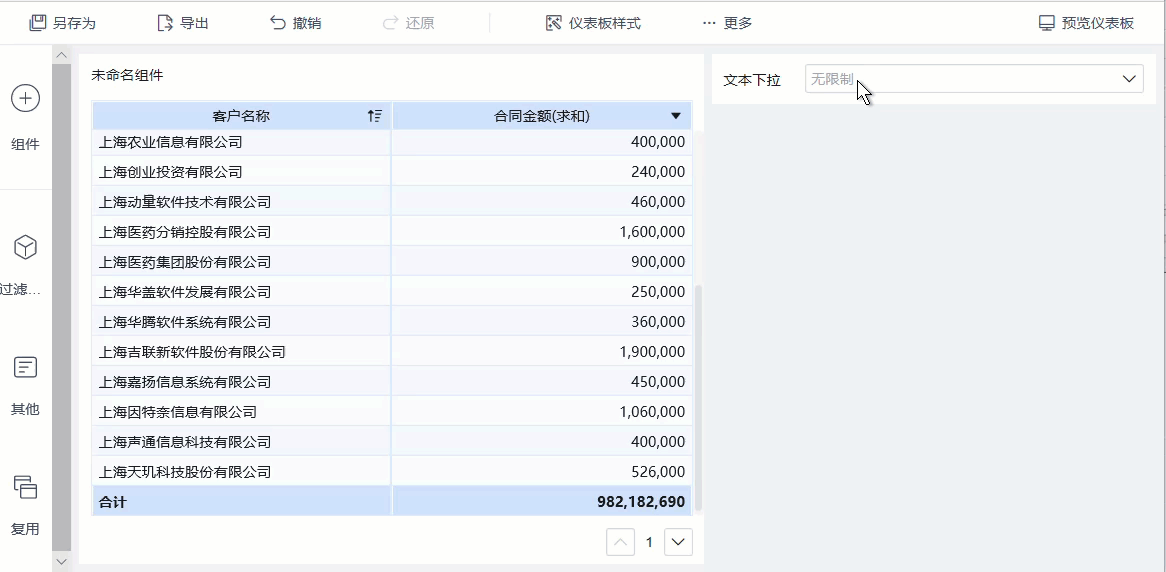Sort by customer name (客户名称) column icon
The width and height of the screenshot is (1166, 572).
click(x=375, y=116)
